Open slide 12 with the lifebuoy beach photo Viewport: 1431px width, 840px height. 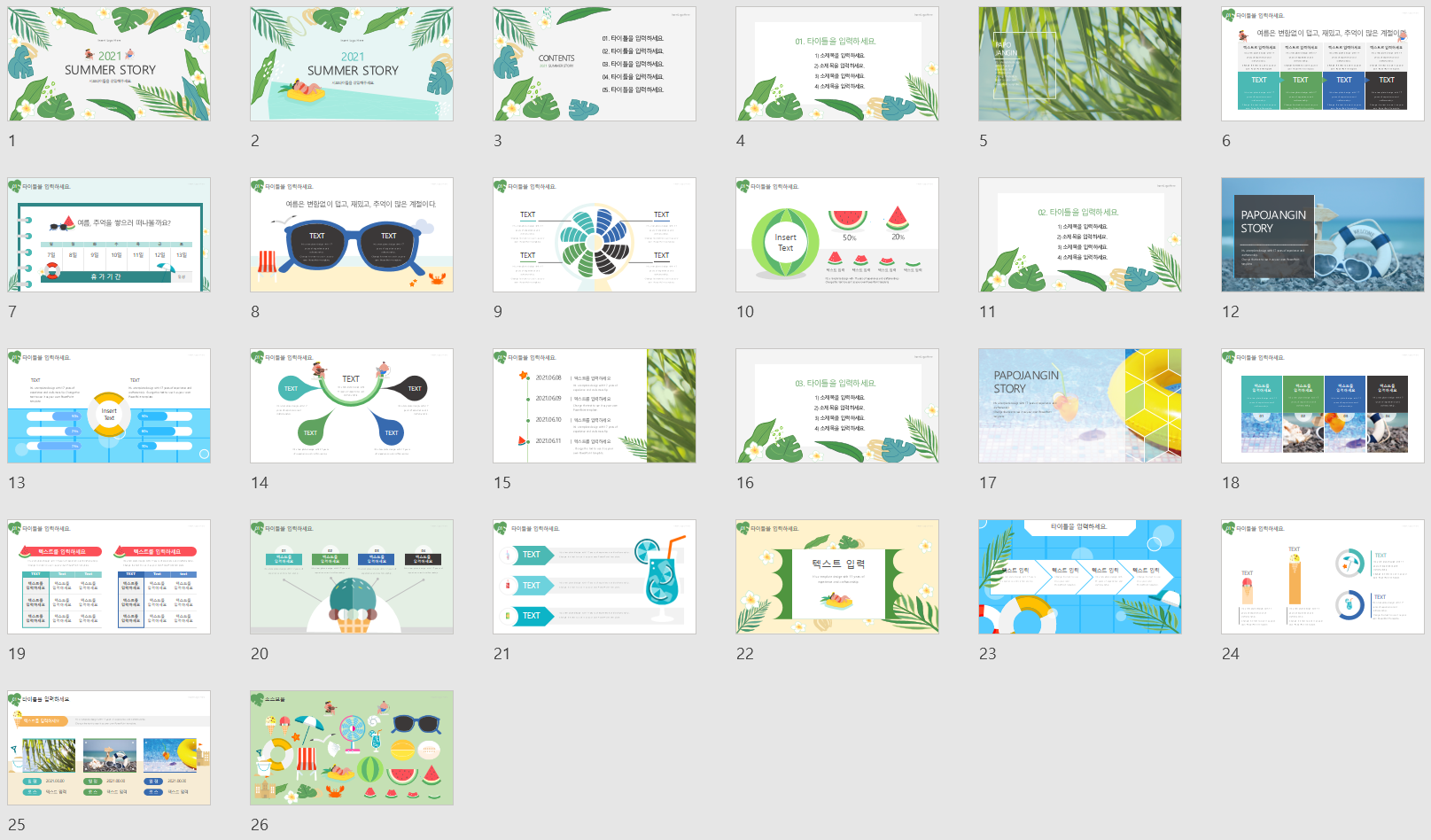[x=1323, y=235]
